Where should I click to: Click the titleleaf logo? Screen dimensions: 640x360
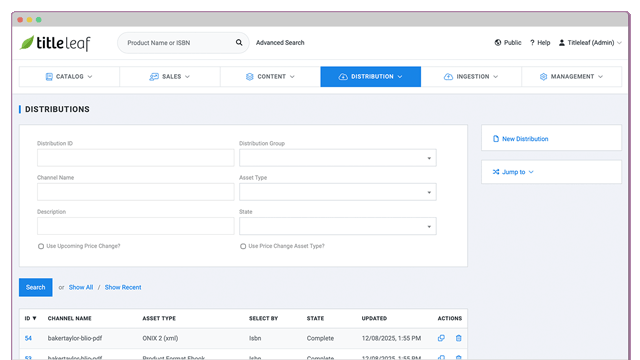point(55,43)
